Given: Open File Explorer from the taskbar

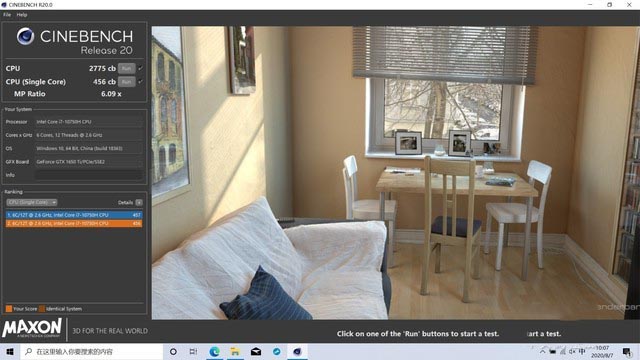Looking at the screenshot, I should coord(235,351).
